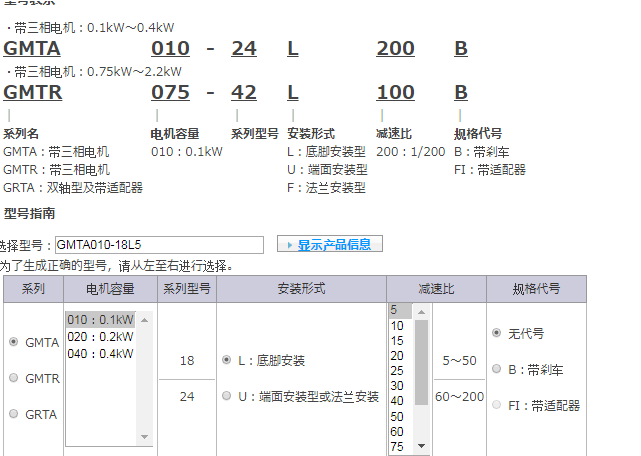Select the B：带刹车 option

point(497,369)
